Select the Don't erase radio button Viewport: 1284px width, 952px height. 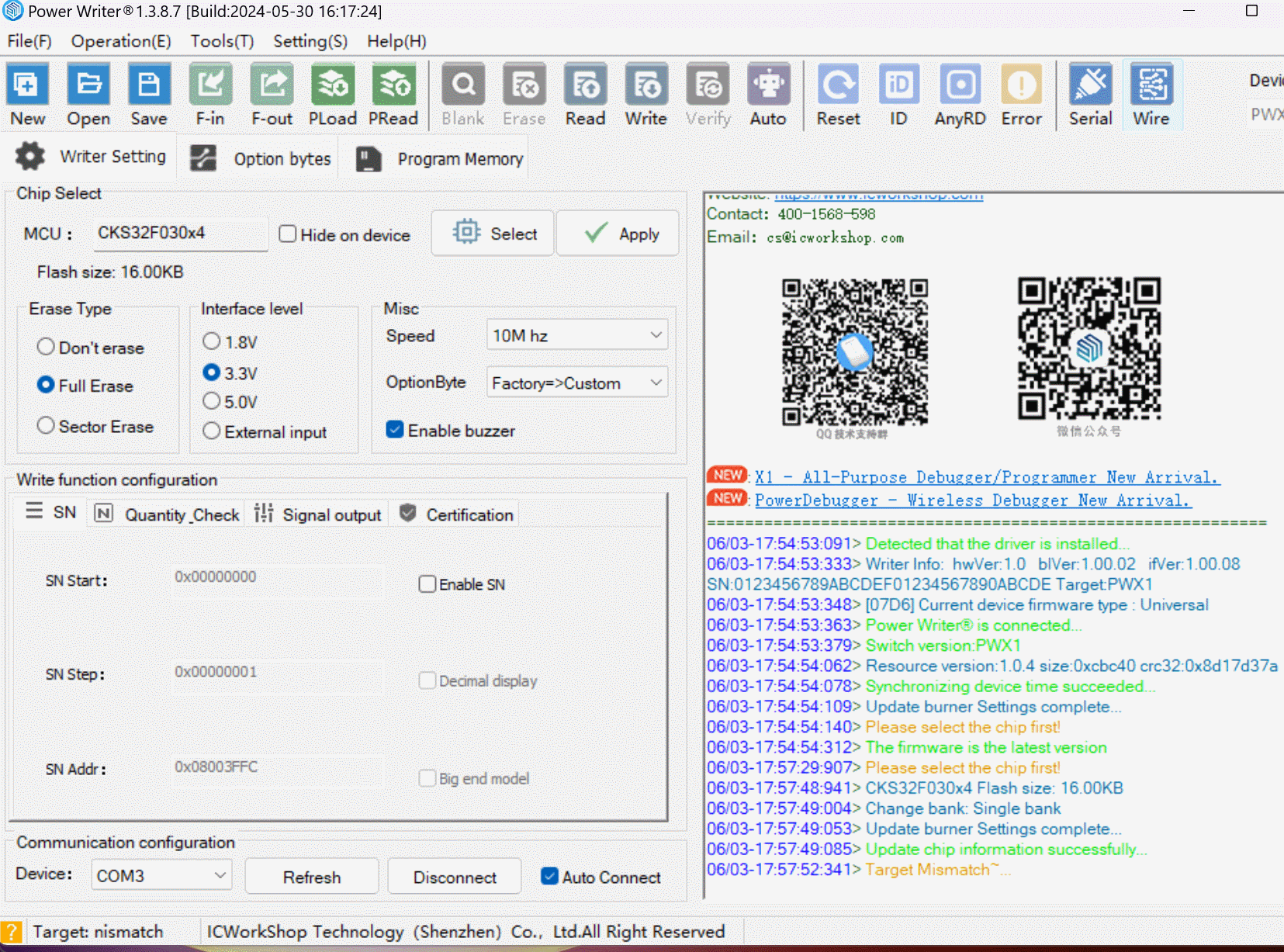(46, 347)
